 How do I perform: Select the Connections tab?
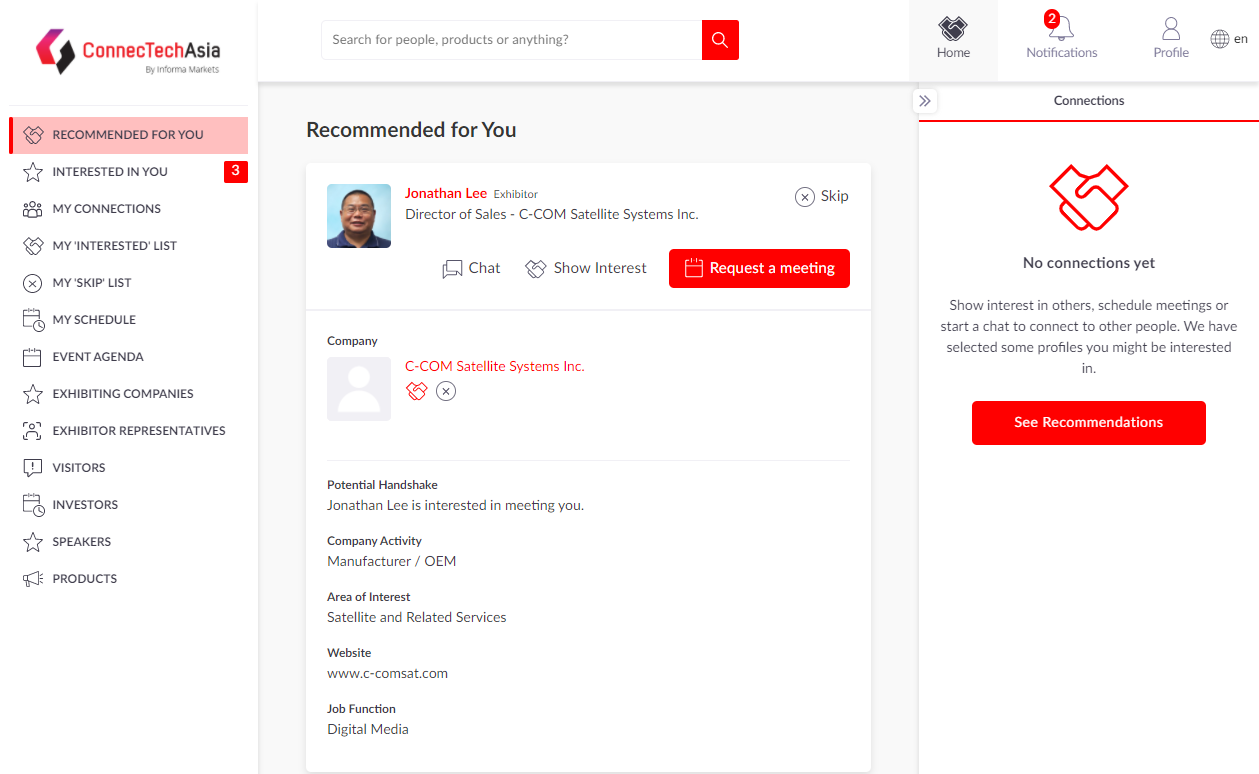click(x=1089, y=101)
